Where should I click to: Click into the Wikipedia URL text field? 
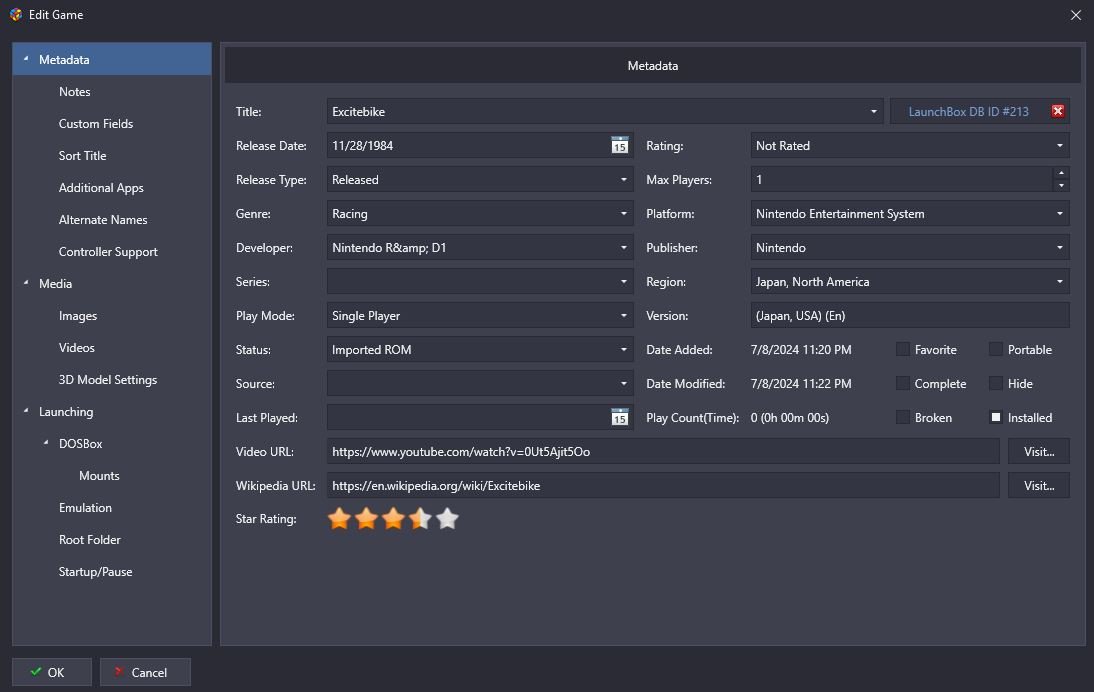tap(663, 486)
